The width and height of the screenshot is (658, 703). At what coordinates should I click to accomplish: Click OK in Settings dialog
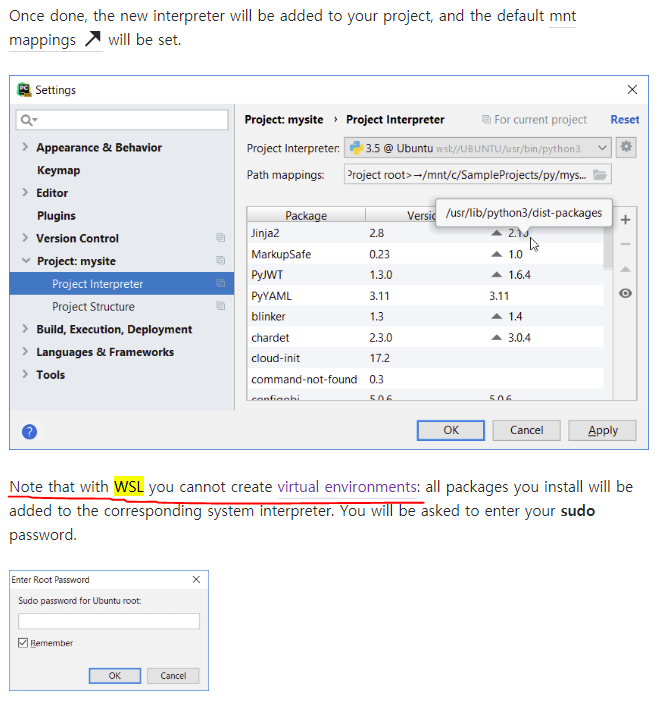450,430
